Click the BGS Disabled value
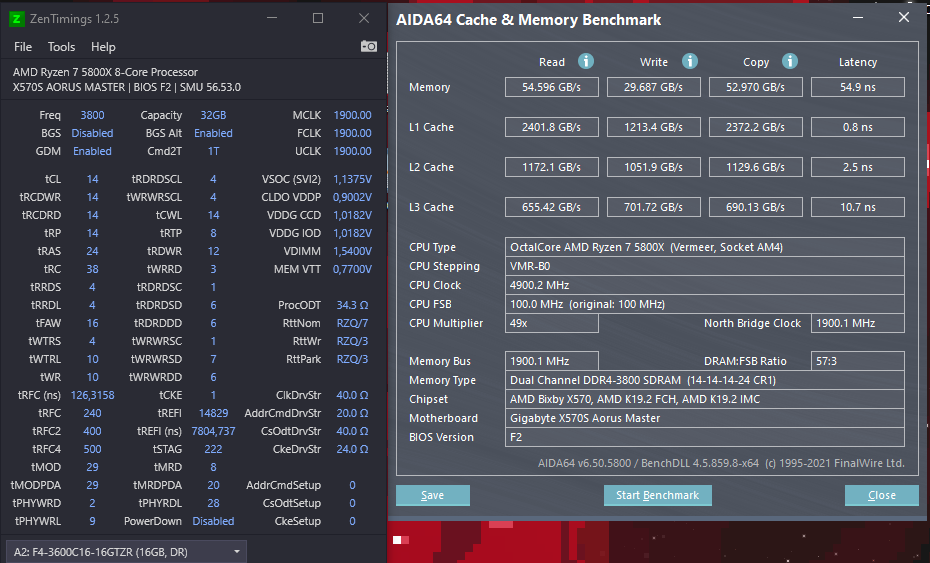The height and width of the screenshot is (563, 930). tap(92, 133)
